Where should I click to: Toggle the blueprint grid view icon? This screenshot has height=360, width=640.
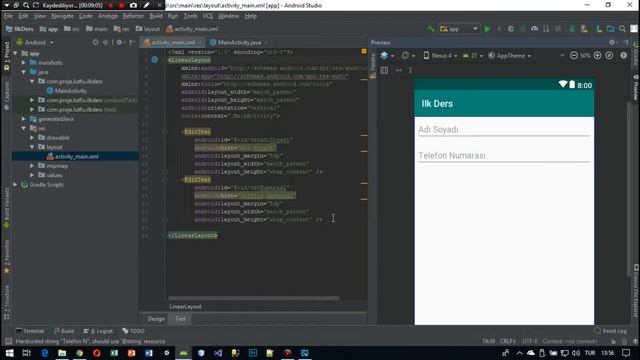tap(384, 70)
